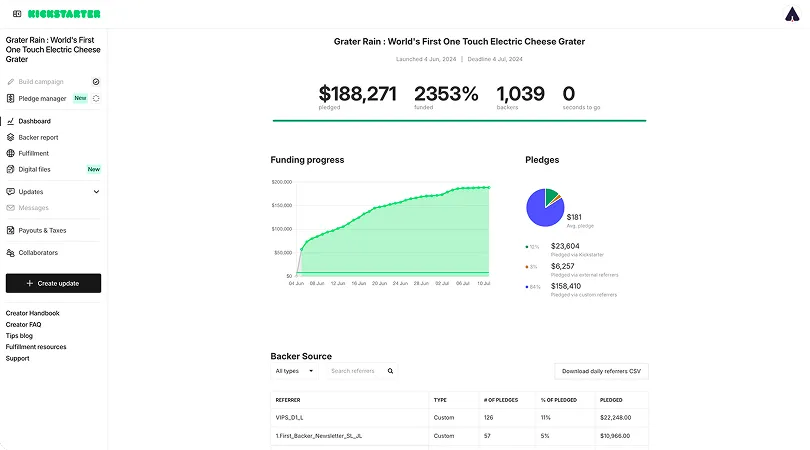Click the Collaborators people icon
The image size is (810, 450).
point(10,253)
